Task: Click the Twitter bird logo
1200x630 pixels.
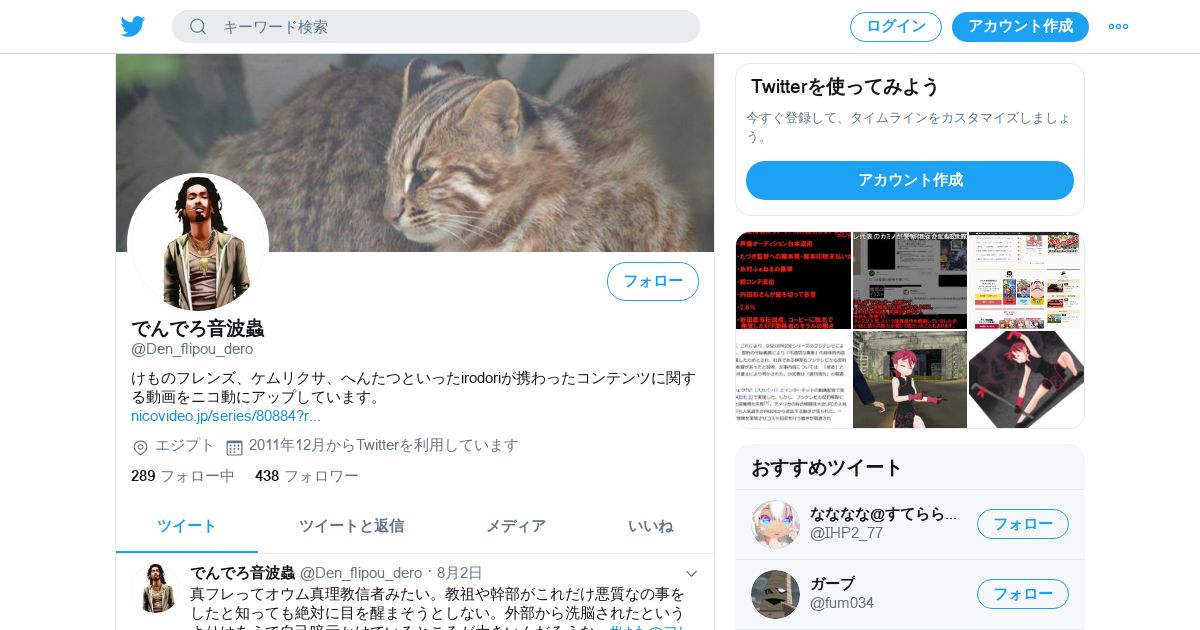Action: coord(133,26)
